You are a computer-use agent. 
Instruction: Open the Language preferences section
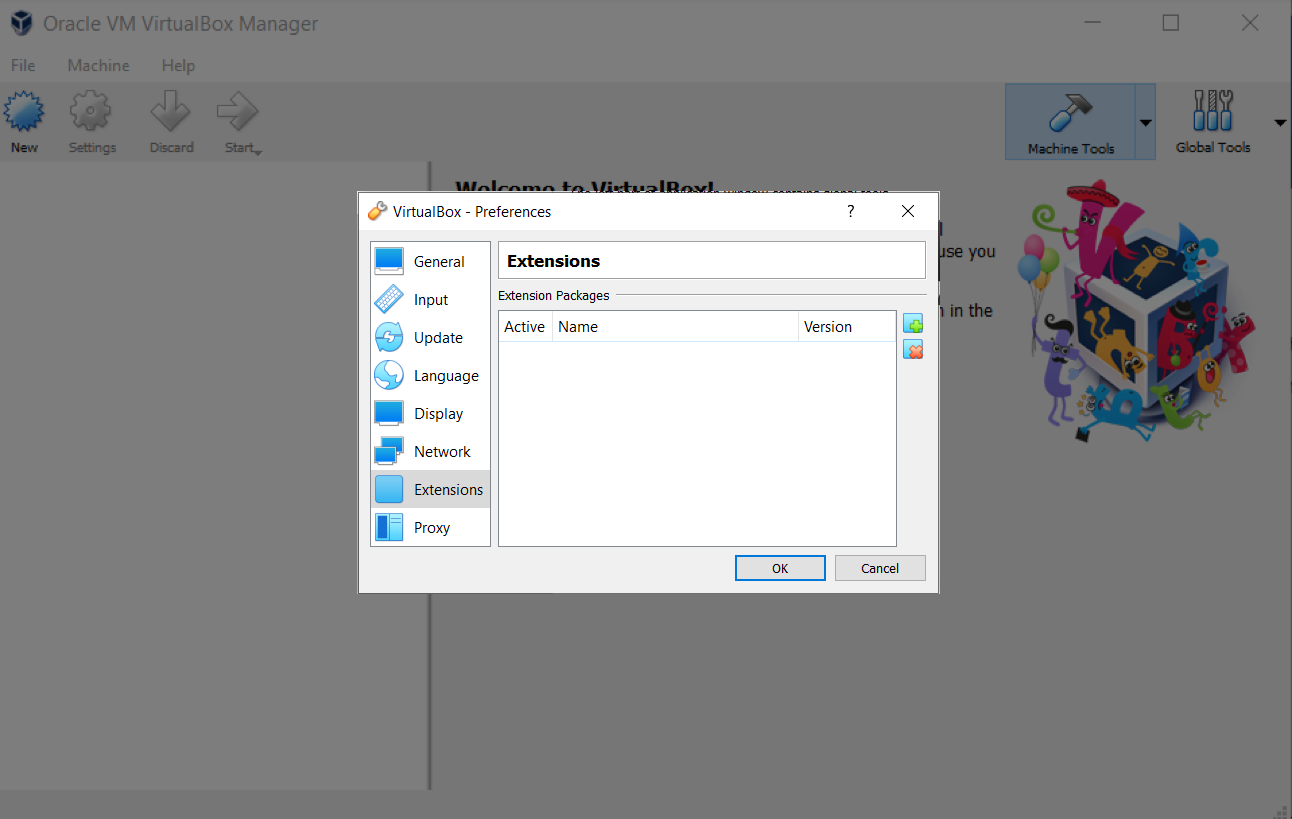pos(430,376)
